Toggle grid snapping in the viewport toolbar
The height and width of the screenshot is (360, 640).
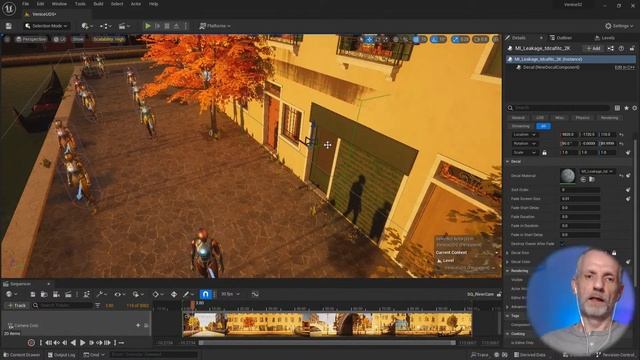416,39
